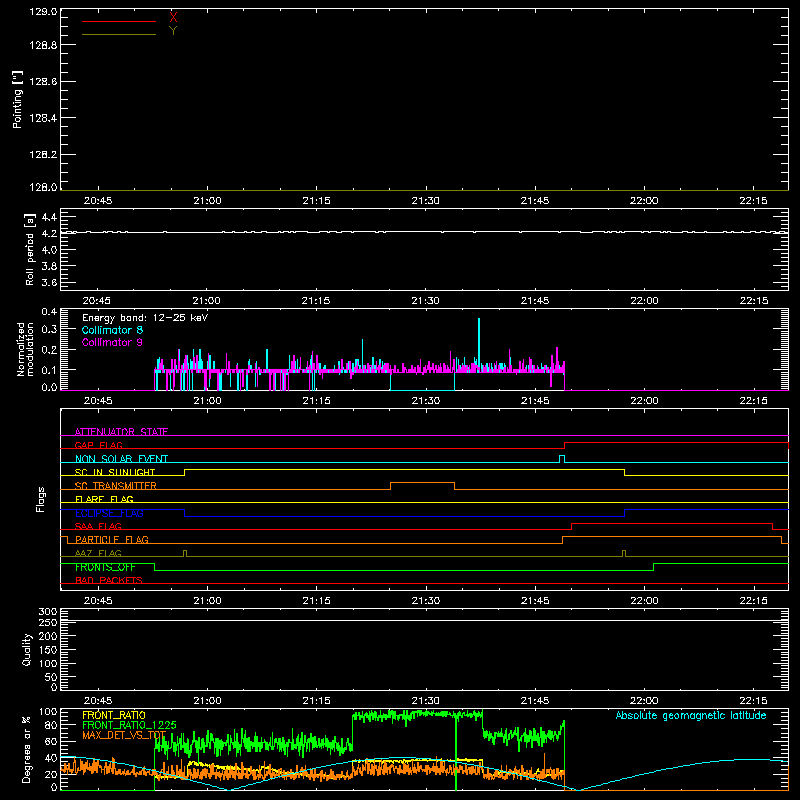
Task: Click the 'GAP_FLAG' flag label
Action: [98, 445]
